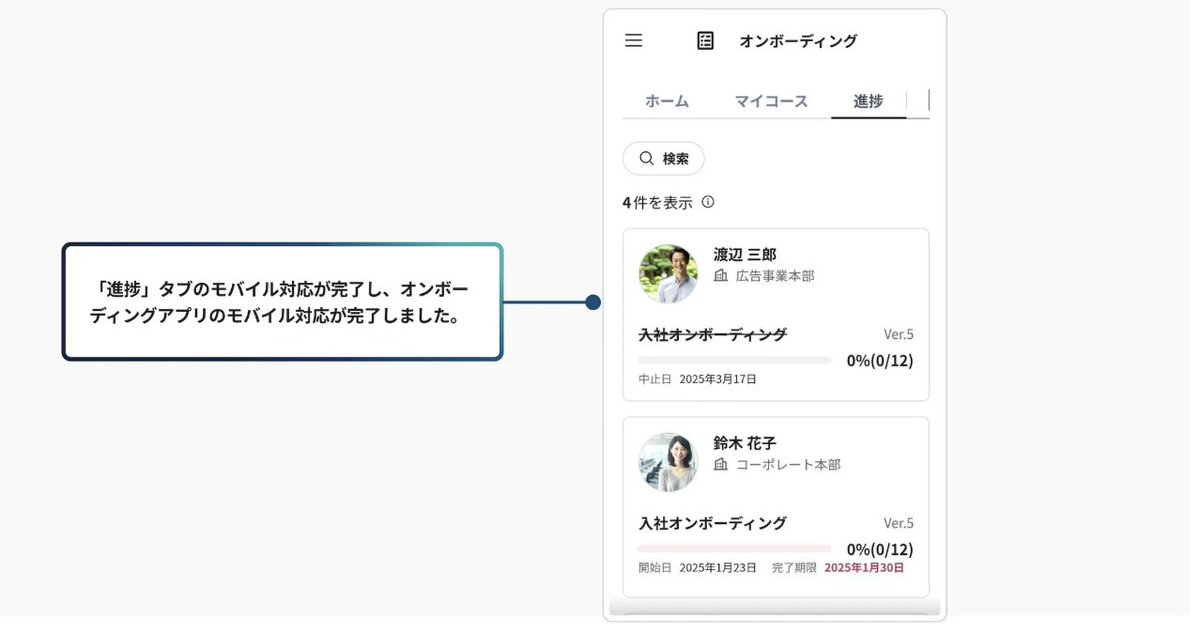Click 鈴木 花子's pink progress bar
1200x633 pixels.
point(735,548)
